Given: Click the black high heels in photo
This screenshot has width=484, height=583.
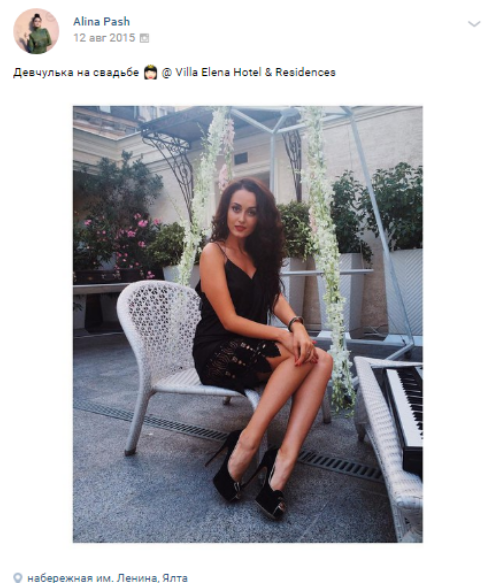Looking at the screenshot, I should coord(249,478).
